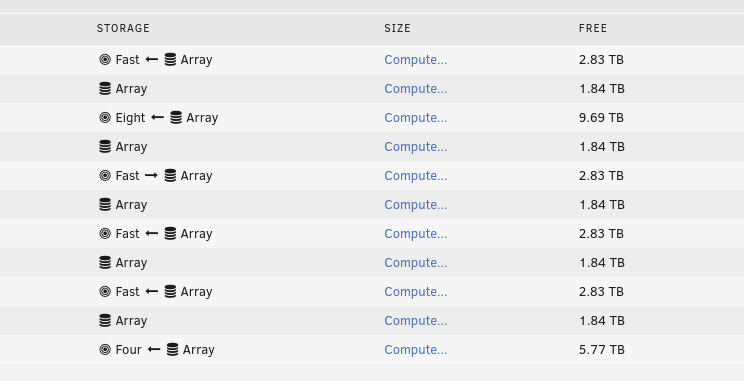
Task: Compute the size for the Eight storage row
Action: coord(416,118)
